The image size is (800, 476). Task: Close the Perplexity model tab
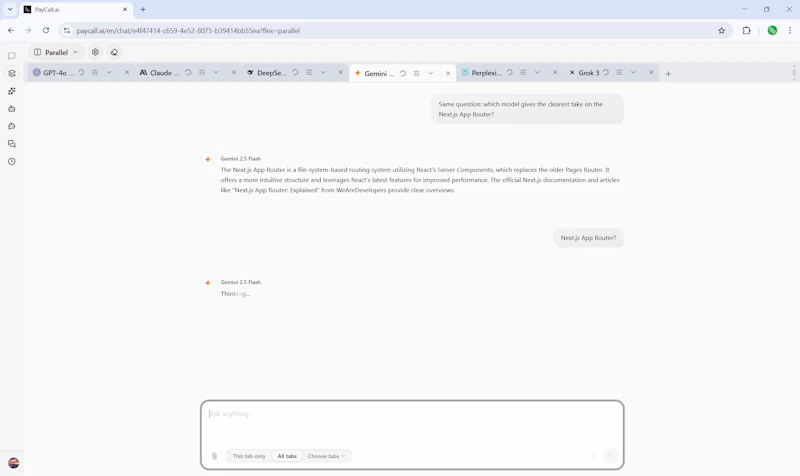(555, 73)
